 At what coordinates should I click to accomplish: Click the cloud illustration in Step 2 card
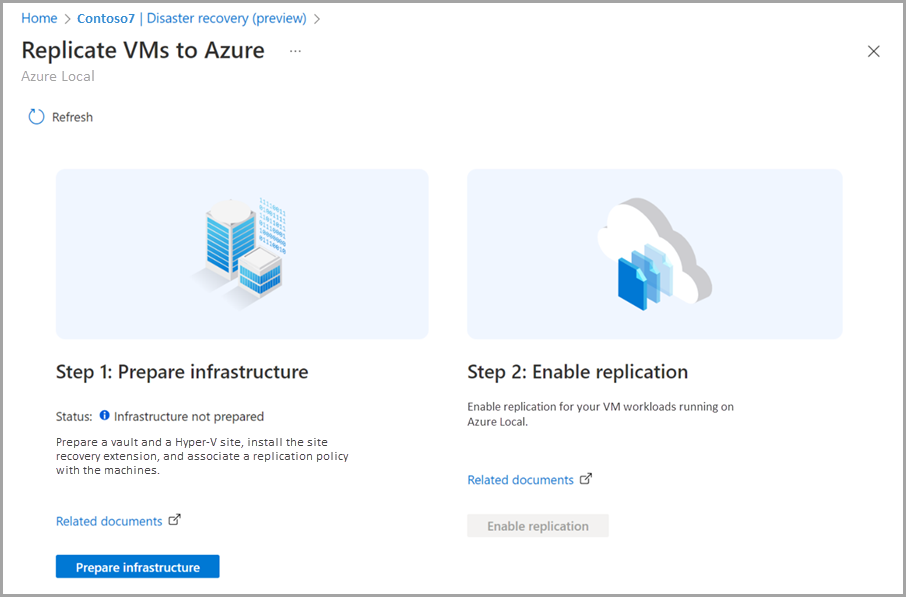coord(654,253)
